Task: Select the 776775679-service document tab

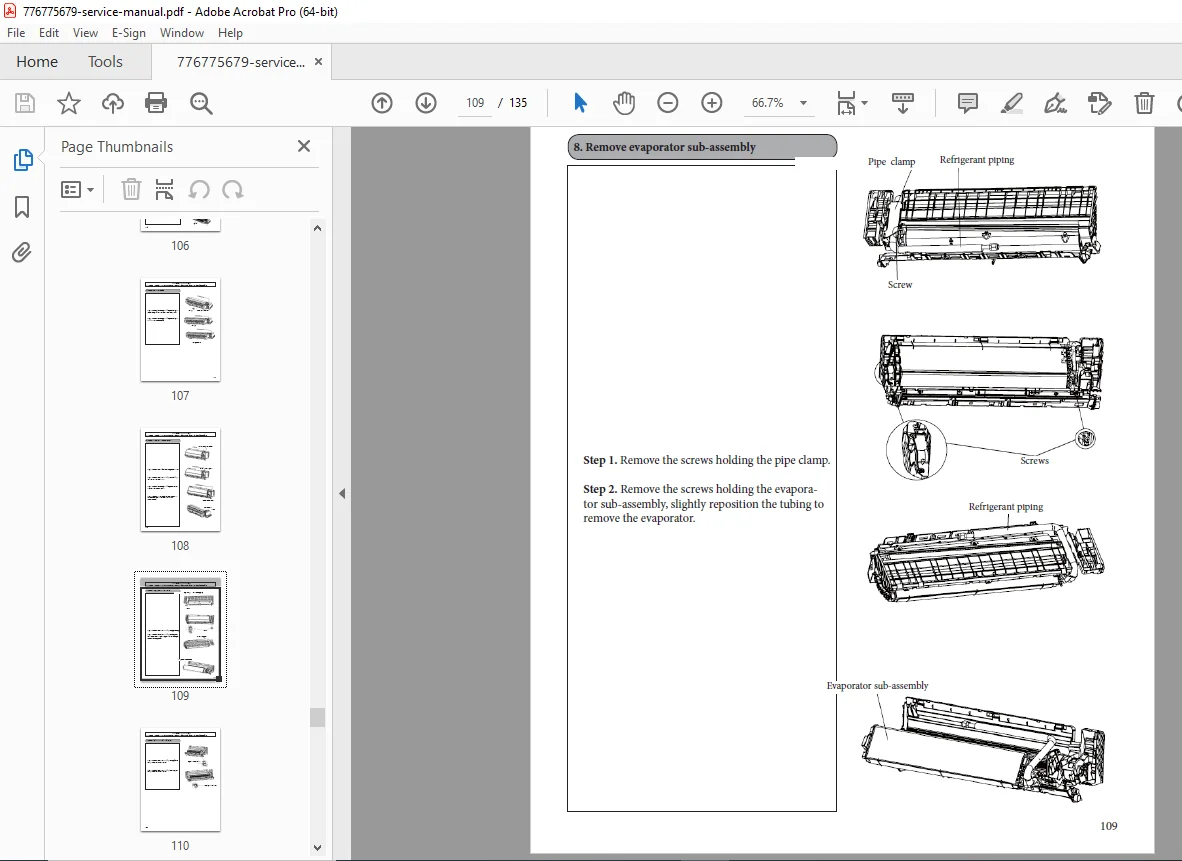Action: coord(240,62)
